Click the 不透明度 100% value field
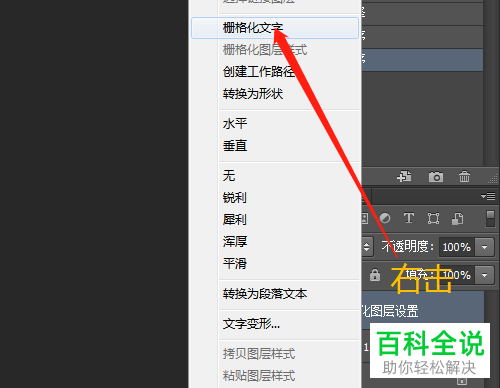The height and width of the screenshot is (388, 500). click(x=457, y=247)
